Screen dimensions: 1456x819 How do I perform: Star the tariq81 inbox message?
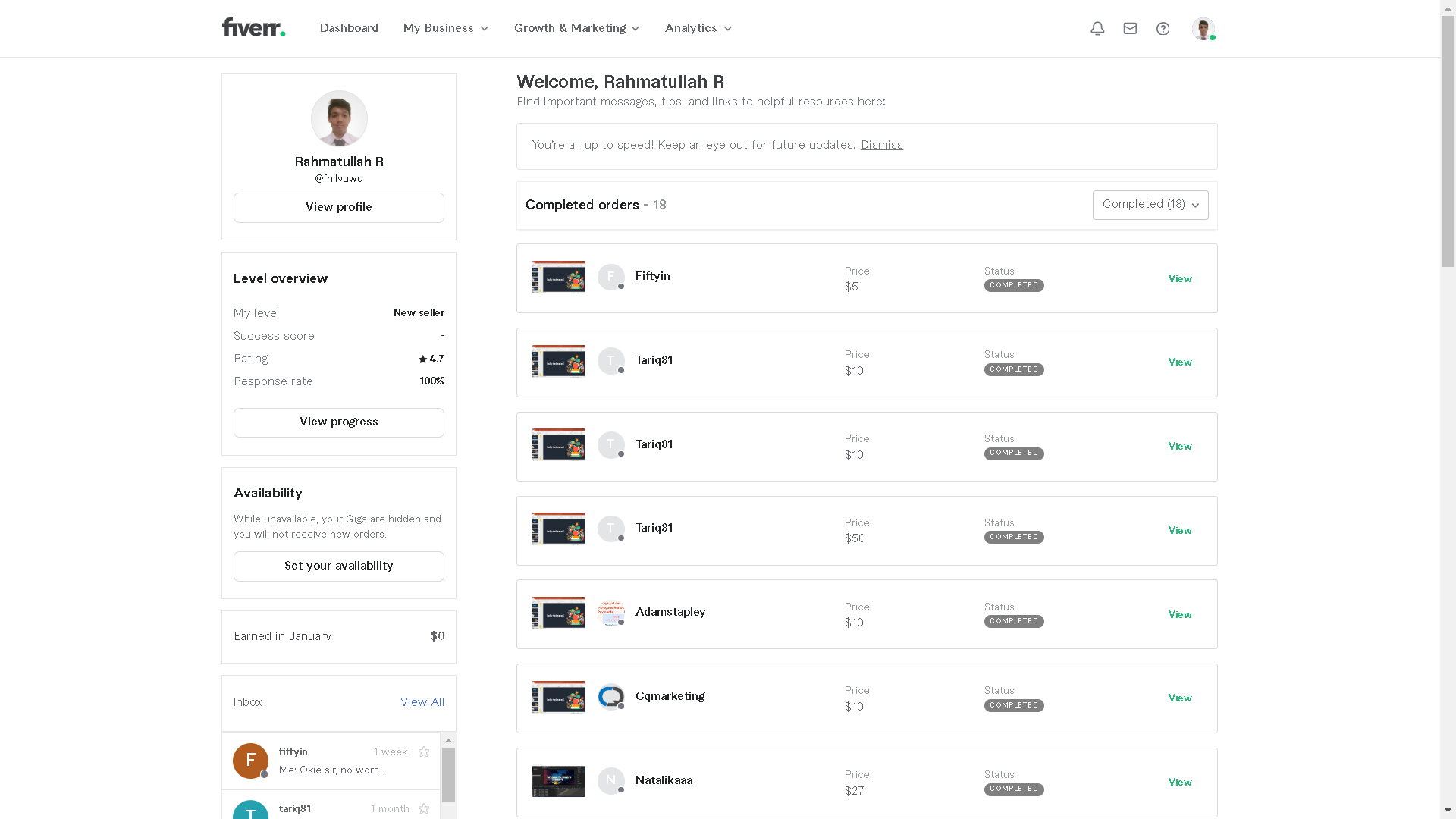pos(424,809)
